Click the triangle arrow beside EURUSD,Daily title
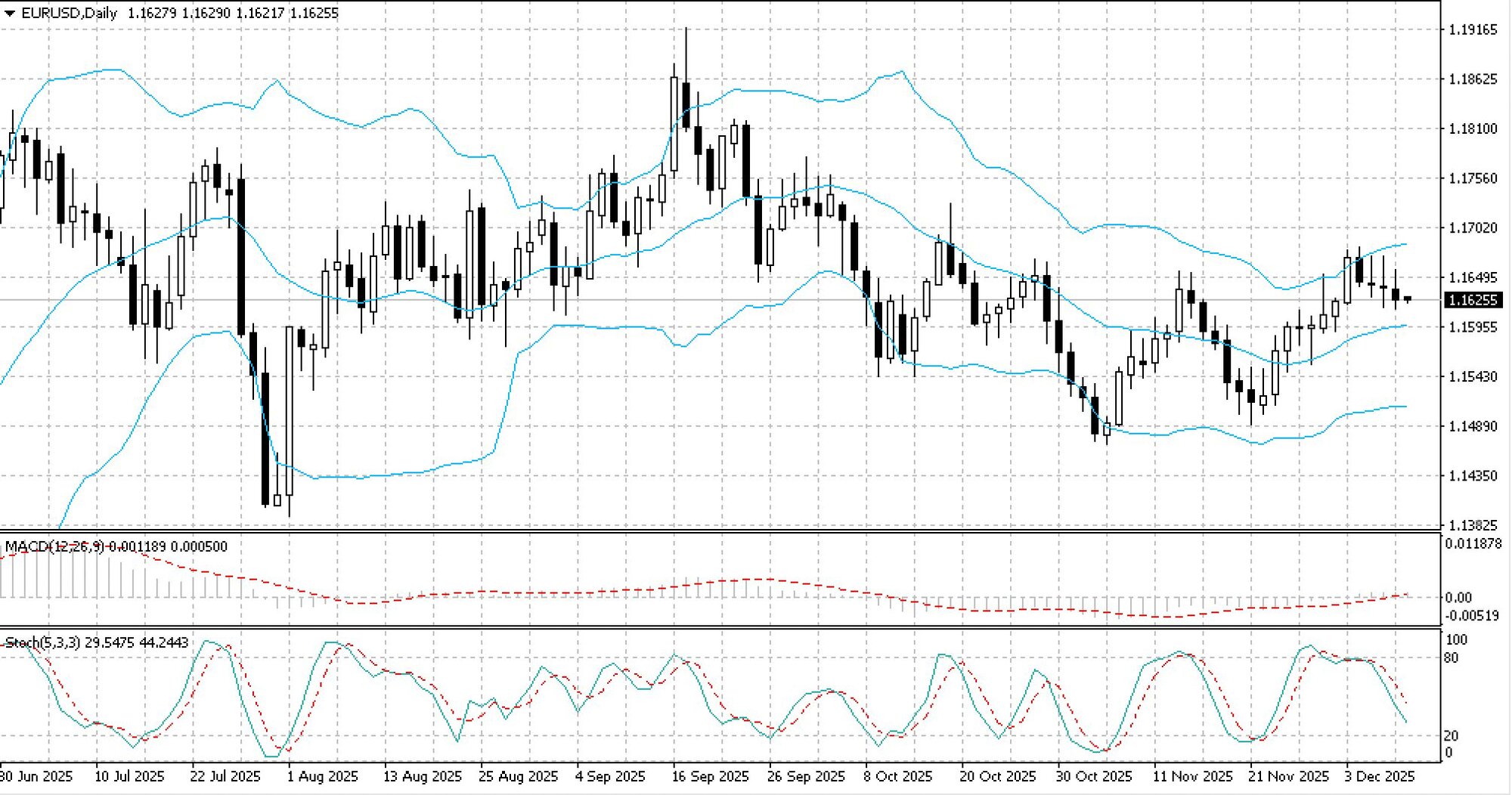This screenshot has height=795, width=1512. tap(9, 13)
